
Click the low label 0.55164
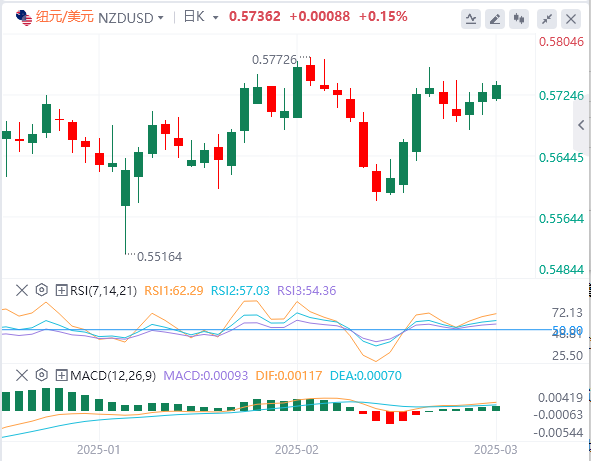point(159,257)
